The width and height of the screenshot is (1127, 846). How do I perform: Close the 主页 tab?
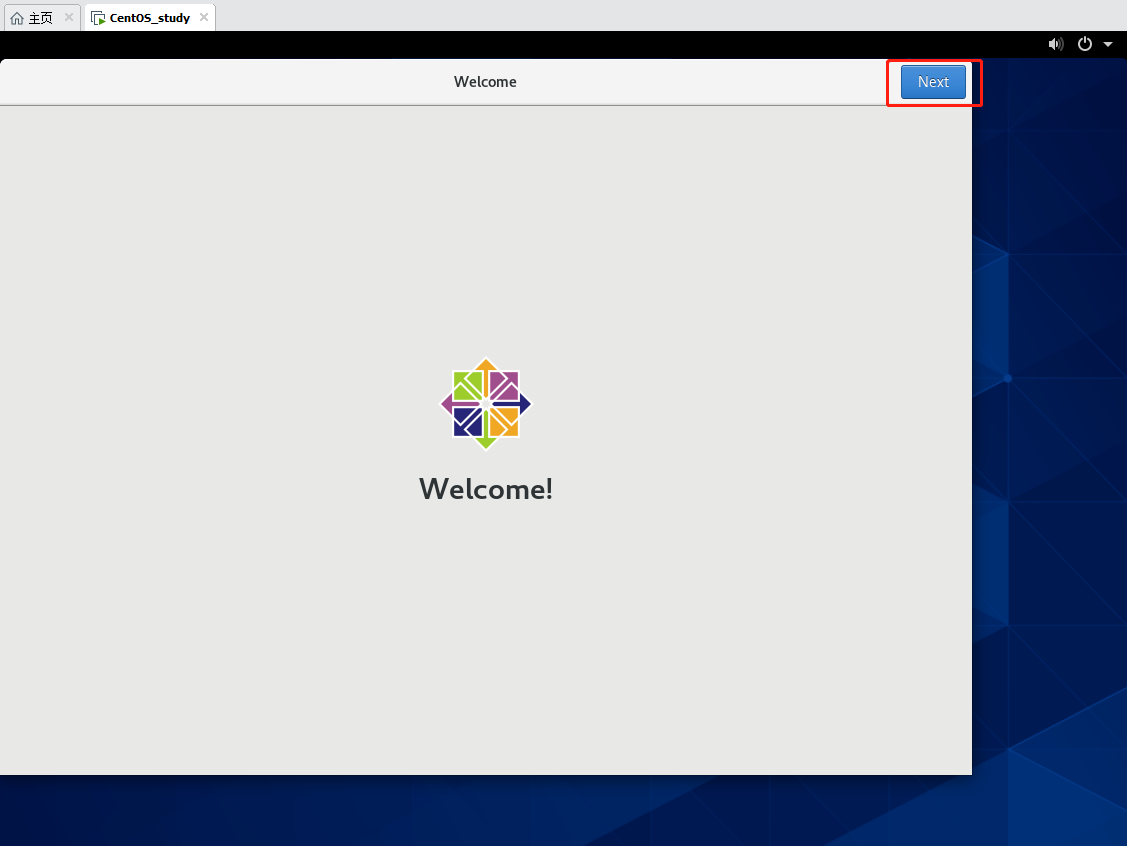click(69, 17)
